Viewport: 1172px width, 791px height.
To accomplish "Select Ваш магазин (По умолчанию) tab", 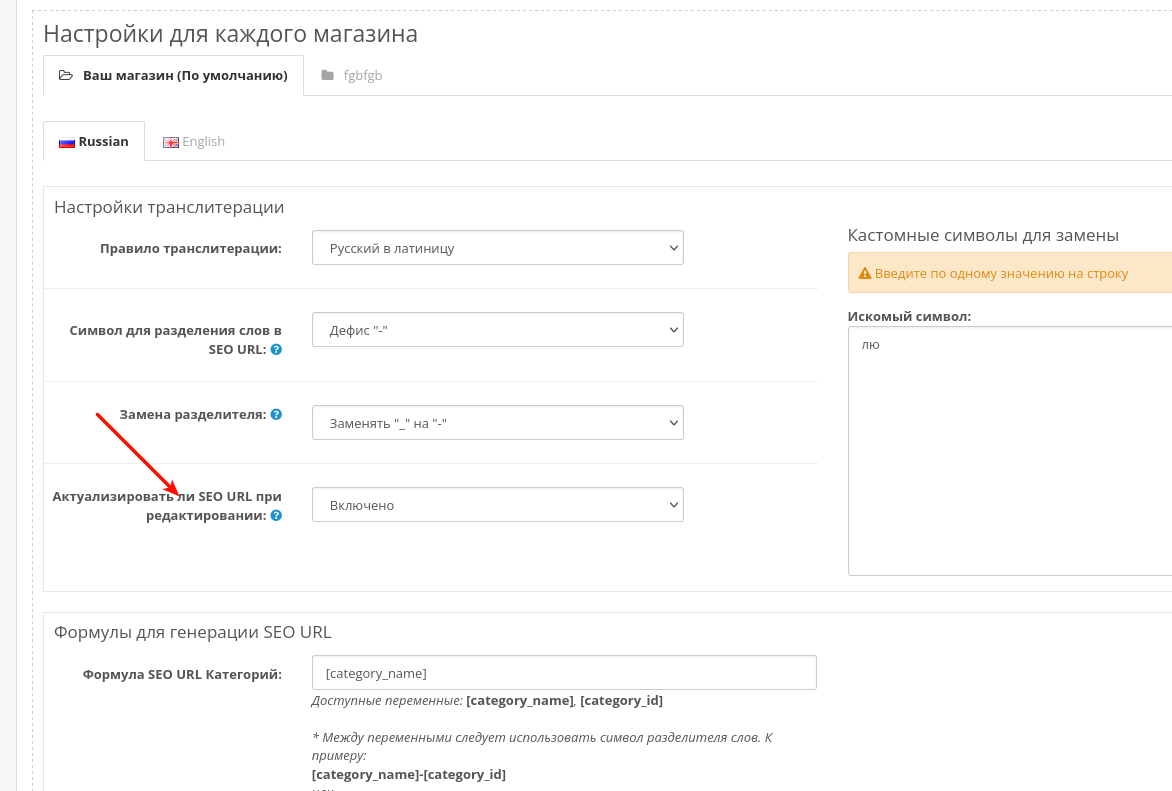I will pos(173,76).
